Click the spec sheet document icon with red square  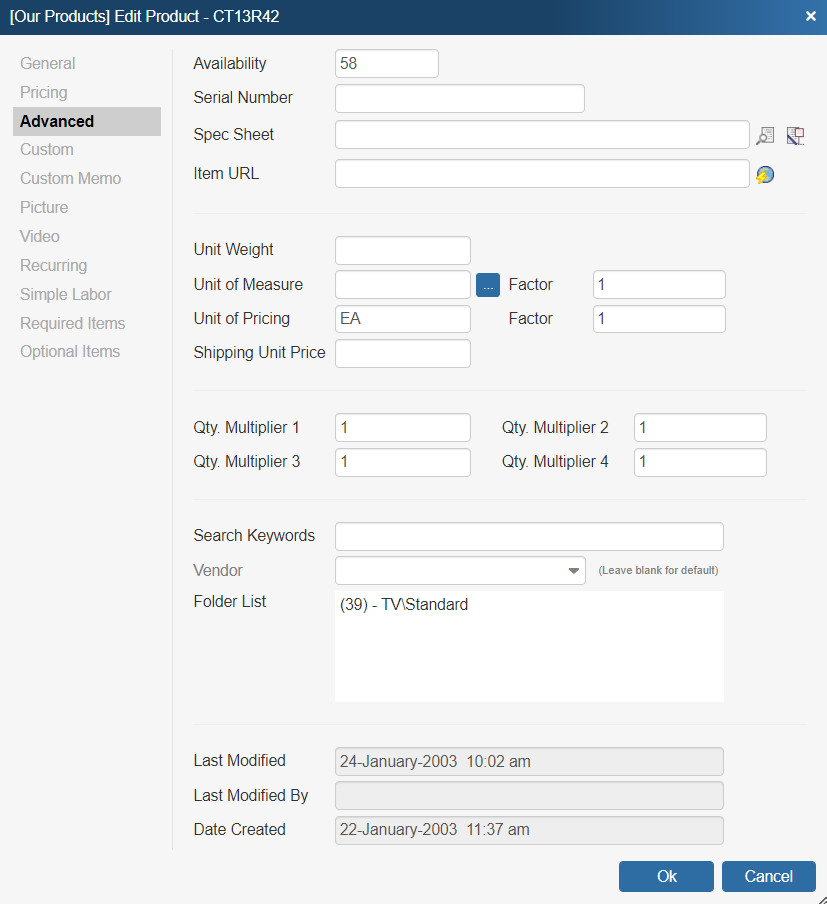(x=795, y=136)
